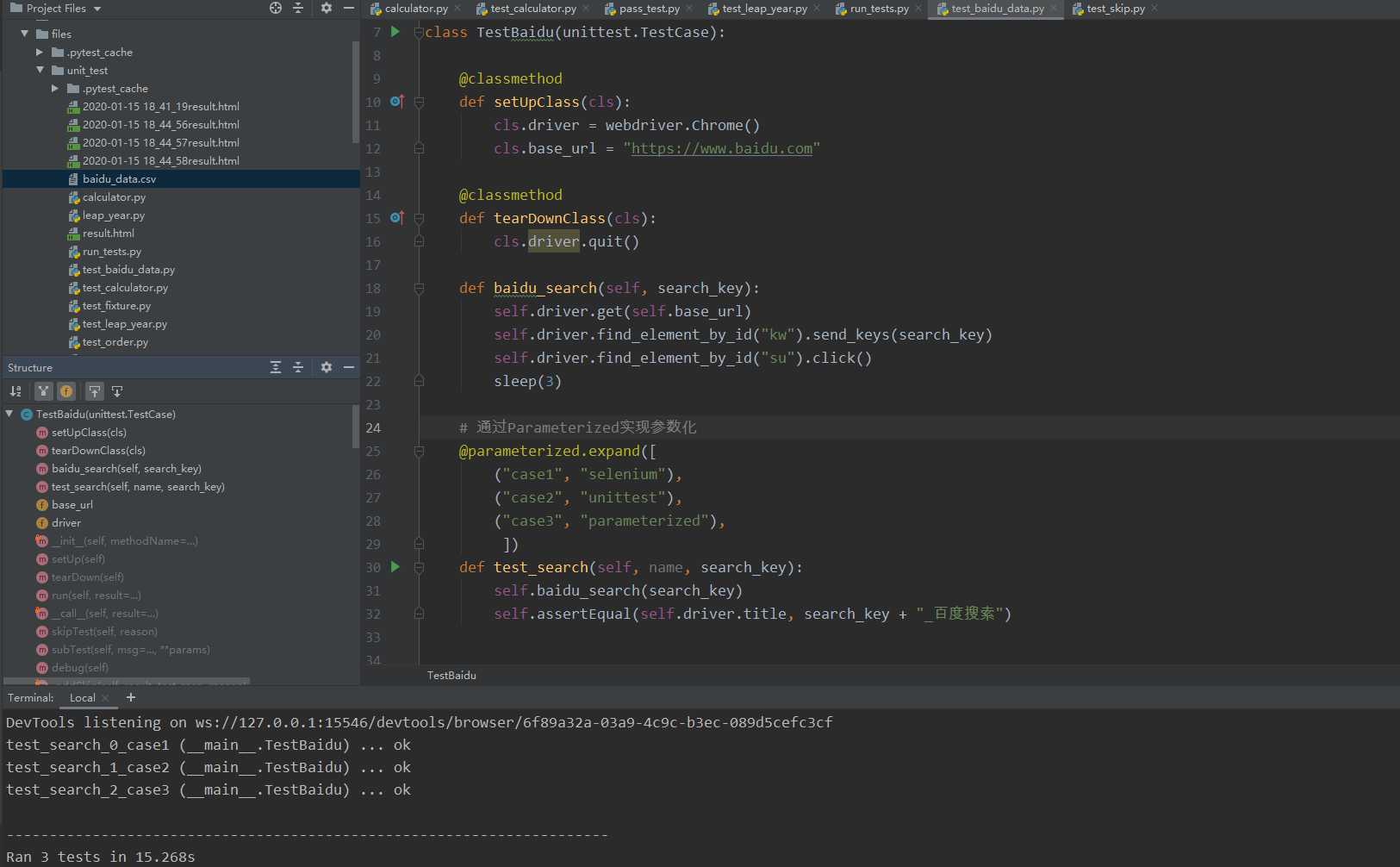Select tearDownClass(cls) in Structure
Image resolution: width=1400 pixels, height=867 pixels.
coord(98,451)
